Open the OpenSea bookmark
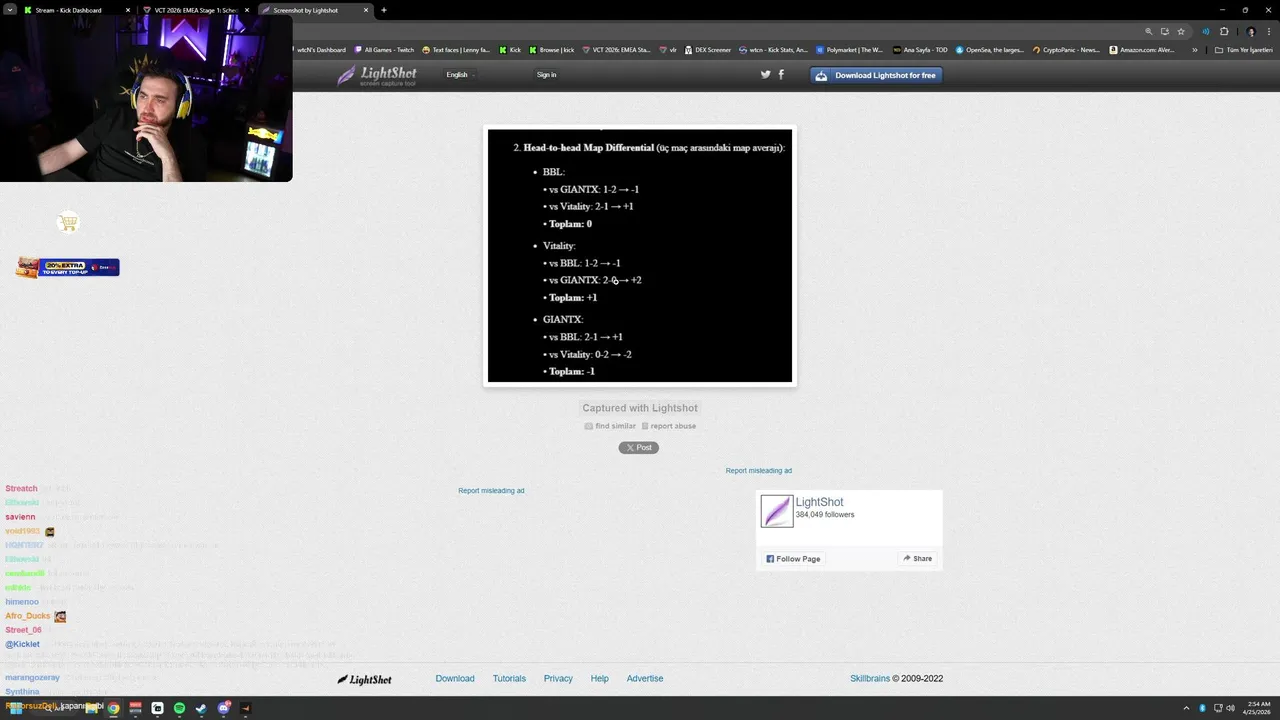The height and width of the screenshot is (720, 1280). pos(990,49)
